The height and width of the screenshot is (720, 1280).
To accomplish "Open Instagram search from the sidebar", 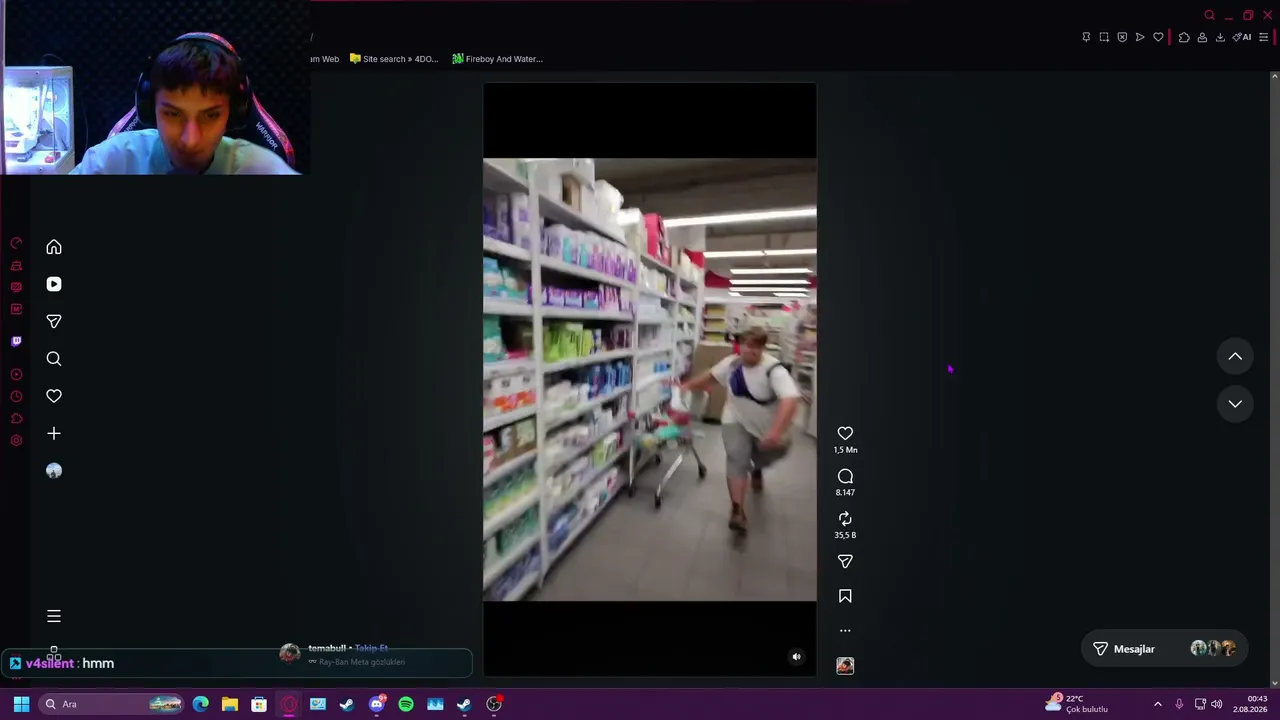I will pyautogui.click(x=54, y=359).
